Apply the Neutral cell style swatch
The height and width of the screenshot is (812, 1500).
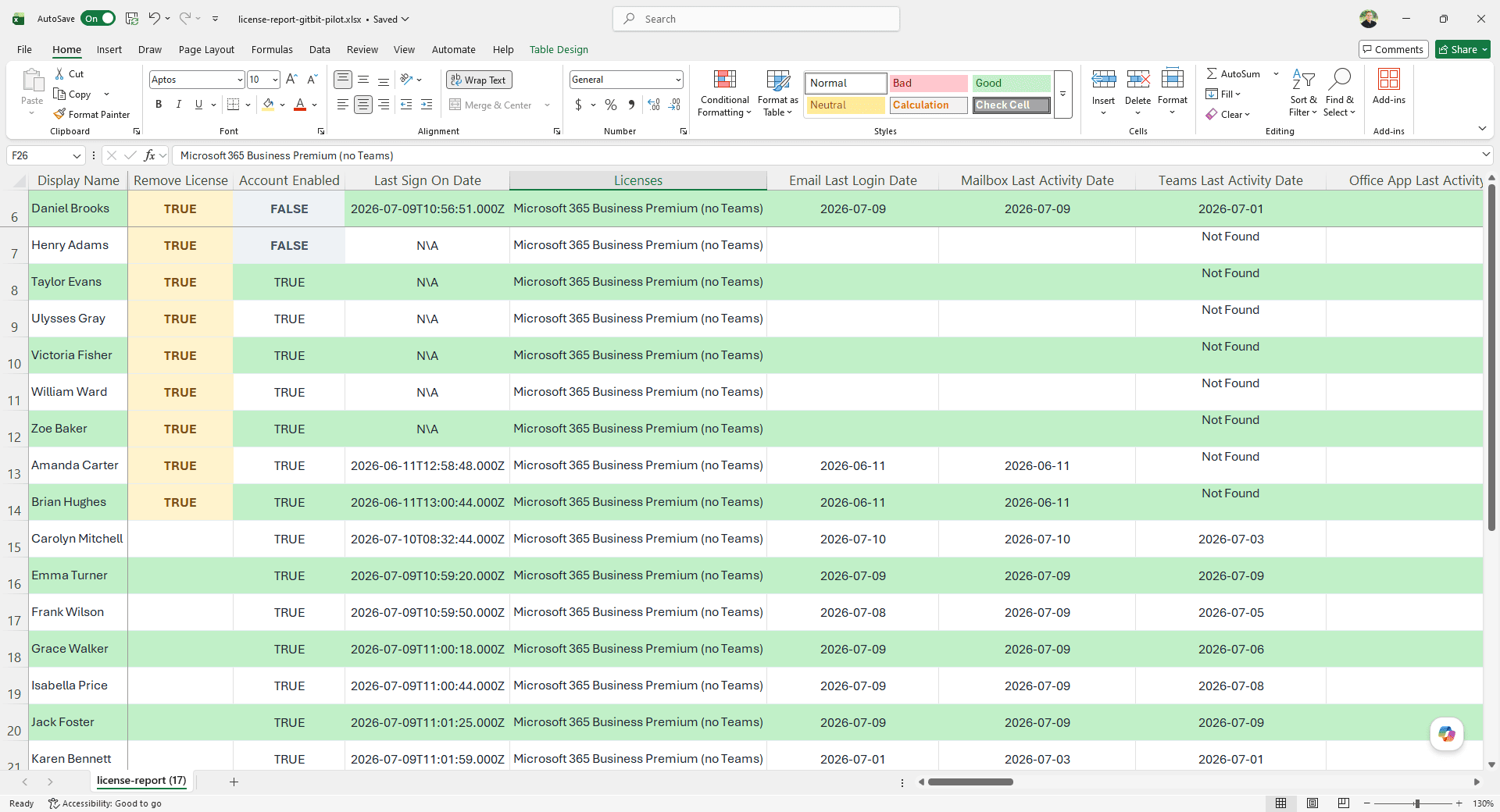point(845,105)
